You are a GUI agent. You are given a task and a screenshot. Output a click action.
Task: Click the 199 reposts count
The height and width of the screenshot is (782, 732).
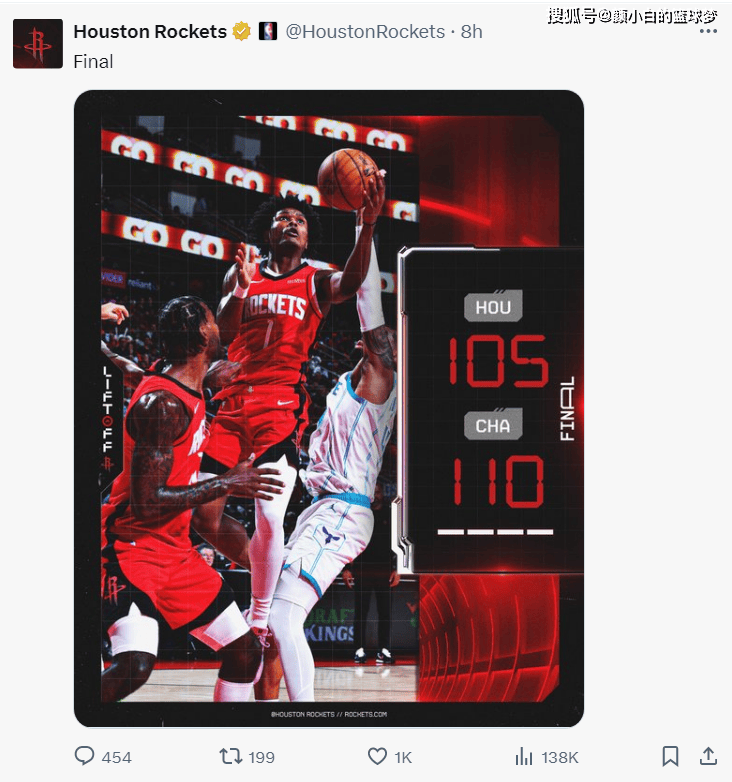click(x=262, y=757)
